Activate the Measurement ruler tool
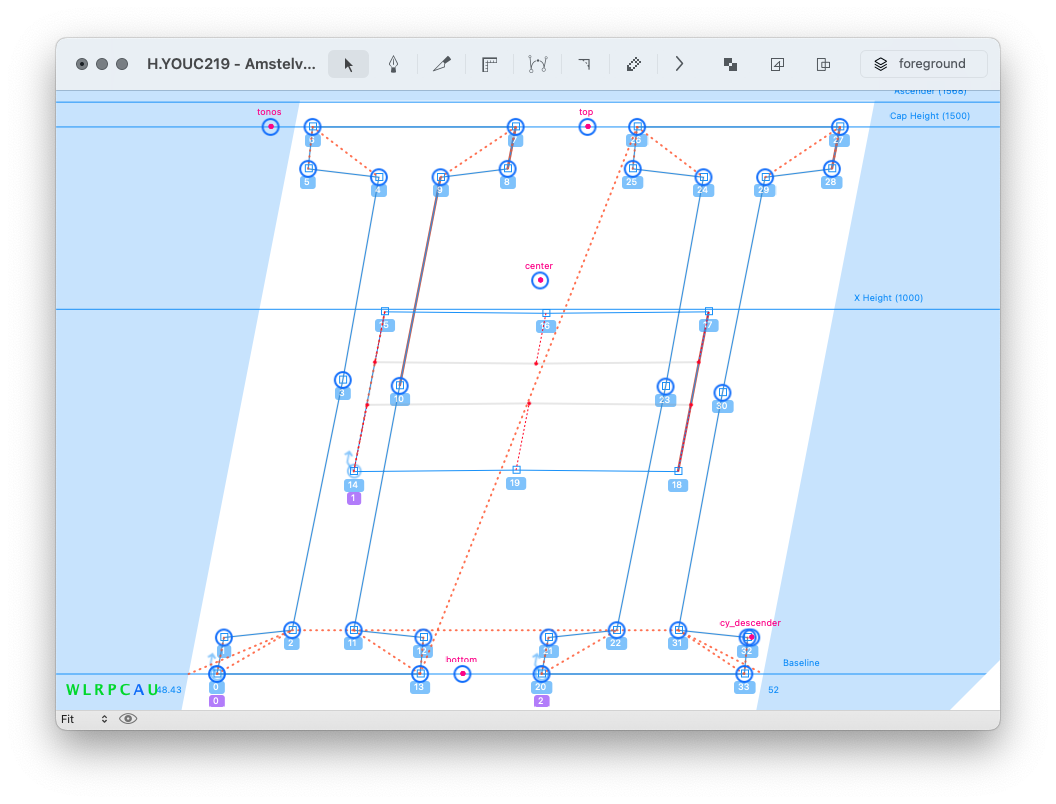Screen dimensions: 1056x804 pyautogui.click(x=489, y=64)
